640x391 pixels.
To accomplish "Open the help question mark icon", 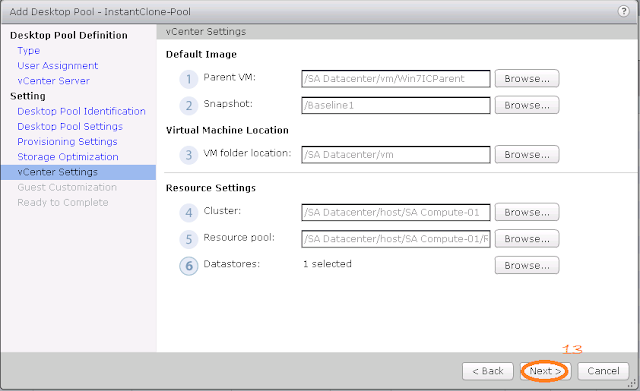I will pos(623,11).
